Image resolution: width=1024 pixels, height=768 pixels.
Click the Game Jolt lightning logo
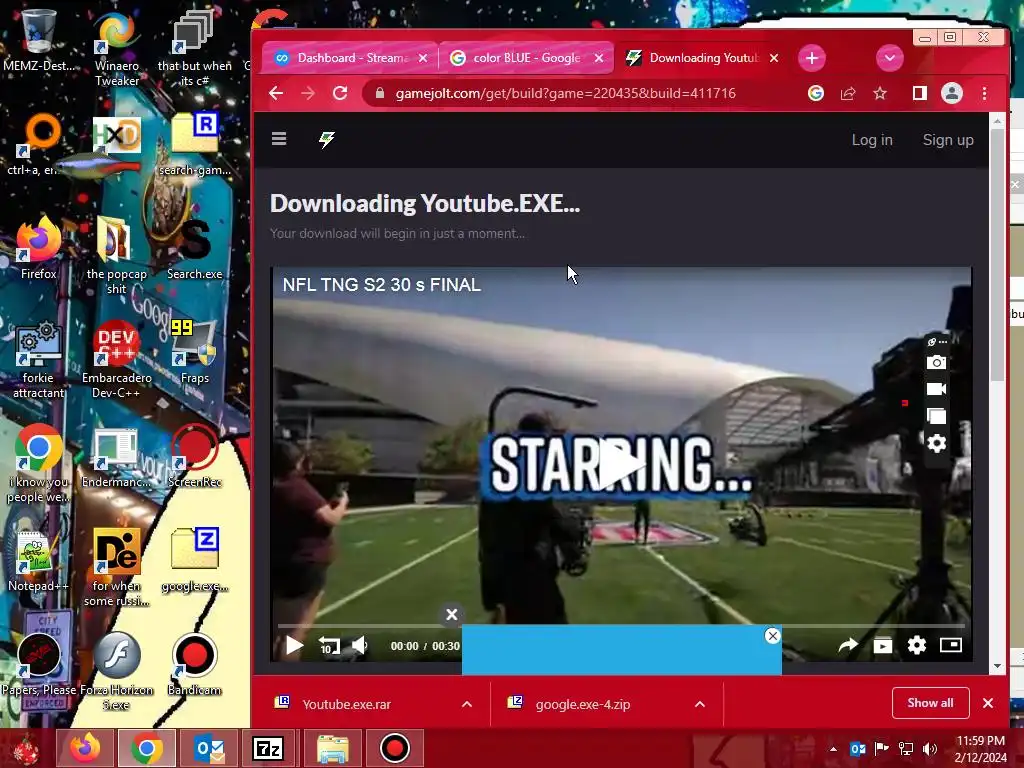[327, 138]
